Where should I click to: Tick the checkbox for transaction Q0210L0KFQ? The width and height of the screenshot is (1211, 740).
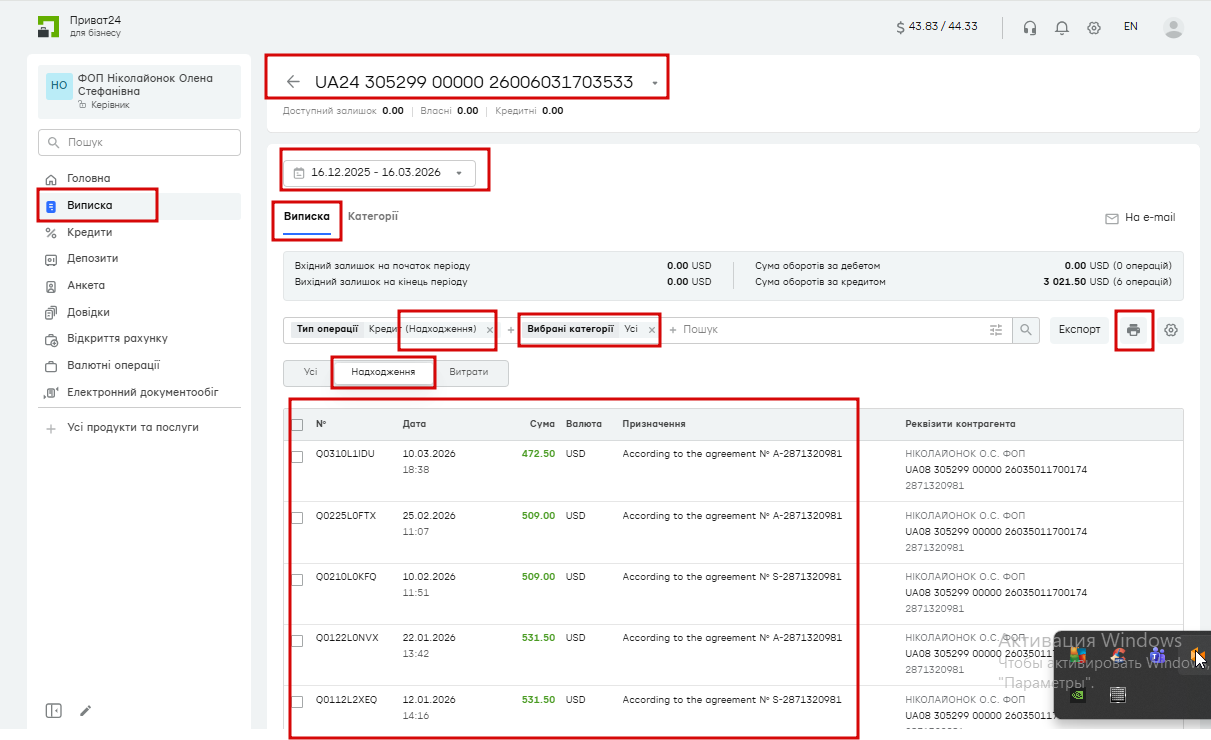pyautogui.click(x=297, y=580)
